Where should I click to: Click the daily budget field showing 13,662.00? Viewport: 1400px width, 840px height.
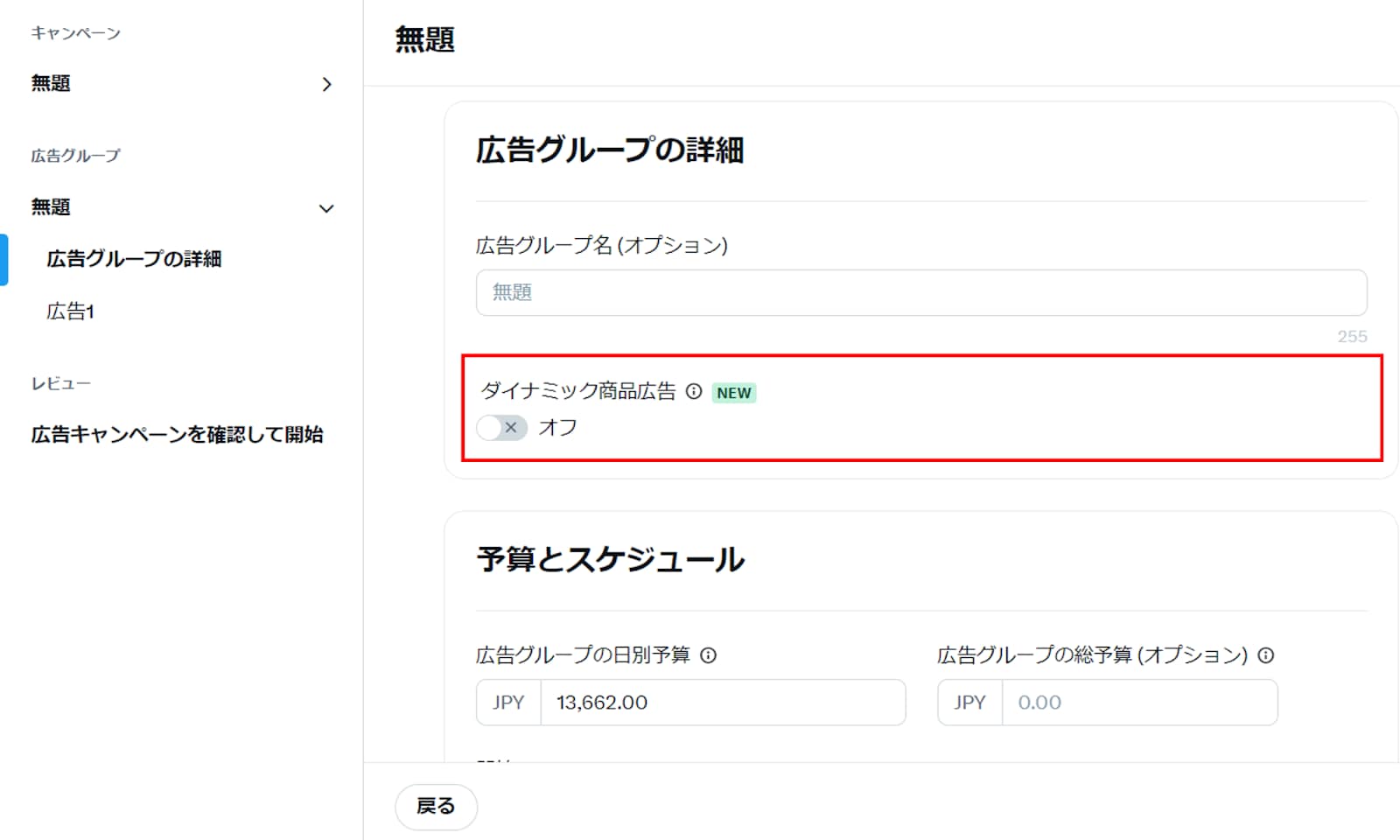pos(722,703)
